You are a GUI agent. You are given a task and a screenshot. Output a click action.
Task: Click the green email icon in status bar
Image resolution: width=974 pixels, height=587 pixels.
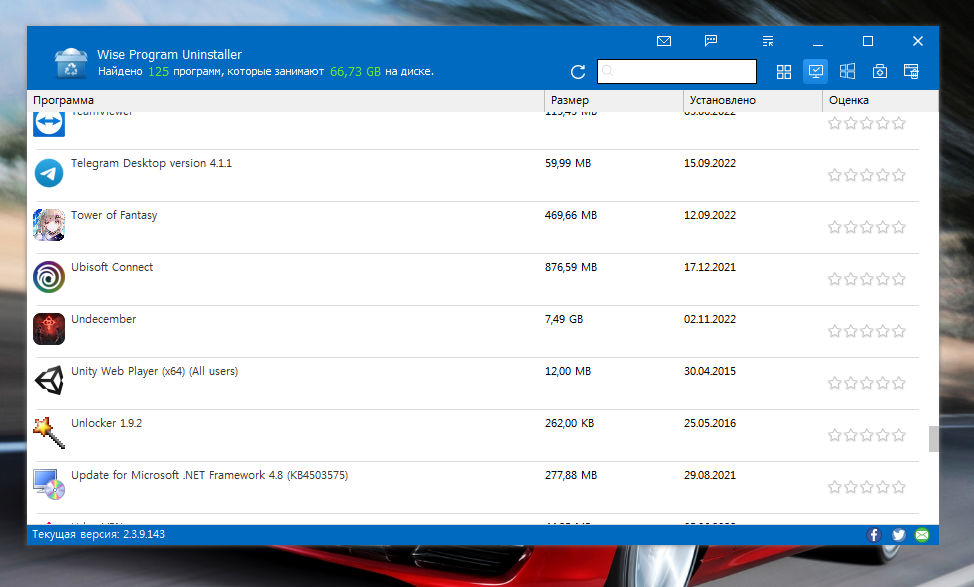click(922, 535)
